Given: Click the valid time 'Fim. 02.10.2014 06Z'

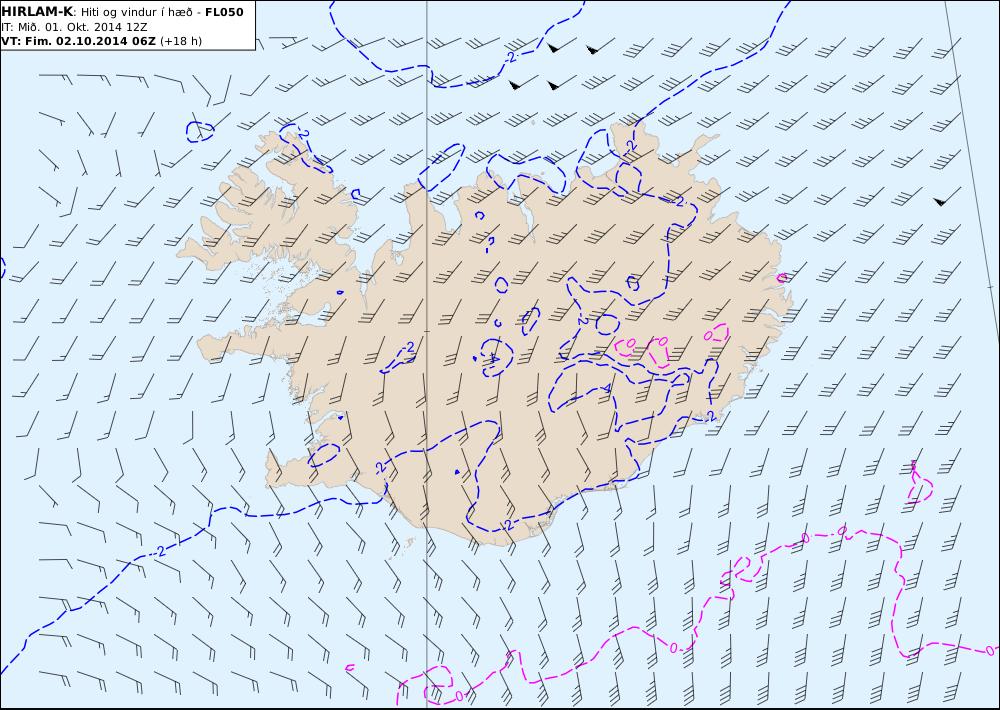Looking at the screenshot, I should [91, 41].
